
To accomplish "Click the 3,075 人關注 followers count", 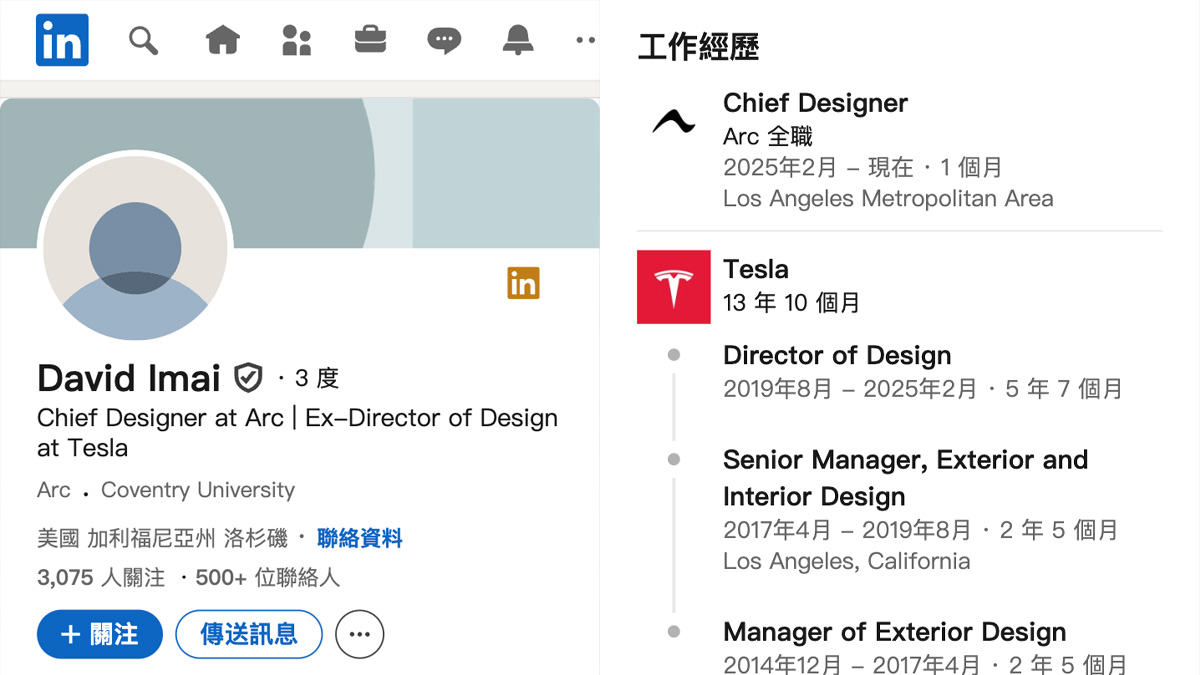I will pos(101,577).
